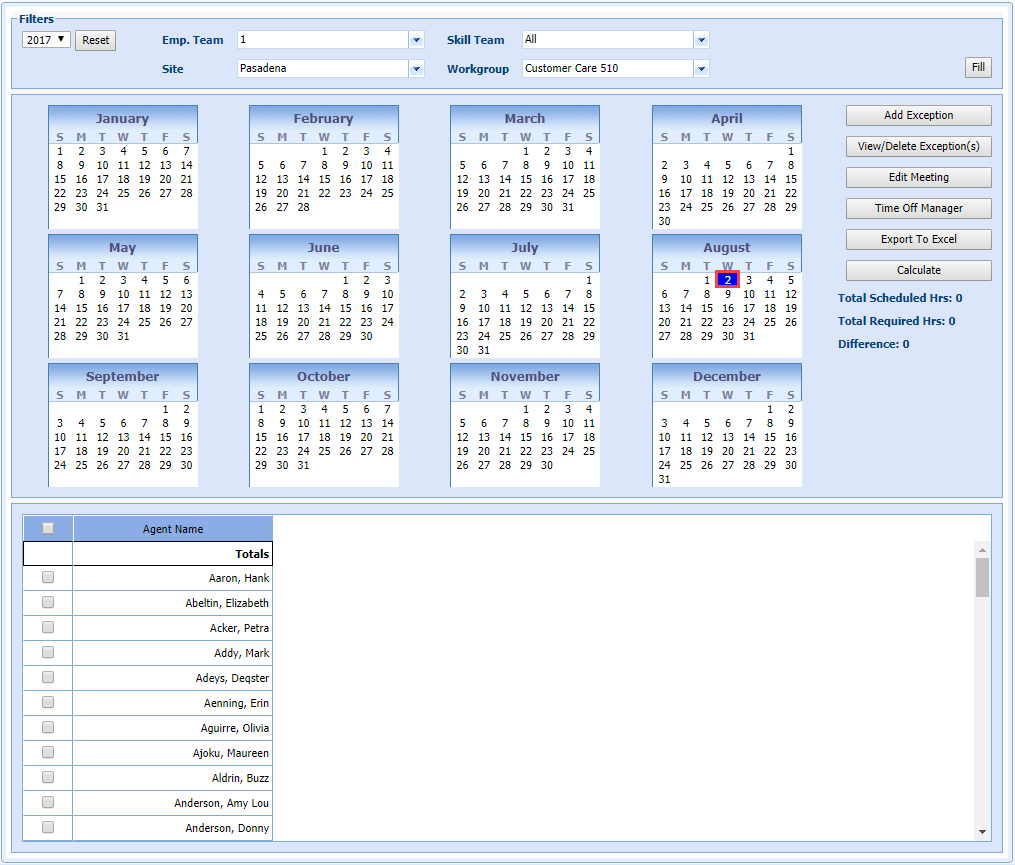1015x865 pixels.
Task: Click Export To Excel
Action: pos(918,240)
